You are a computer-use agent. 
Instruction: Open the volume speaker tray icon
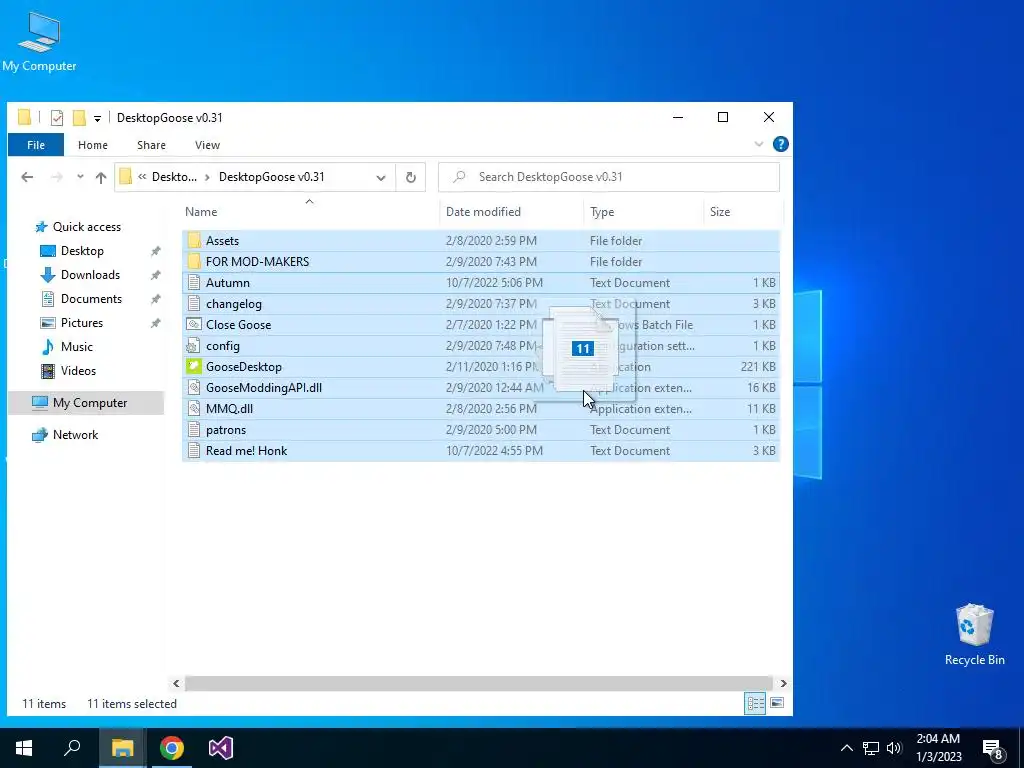tap(894, 748)
